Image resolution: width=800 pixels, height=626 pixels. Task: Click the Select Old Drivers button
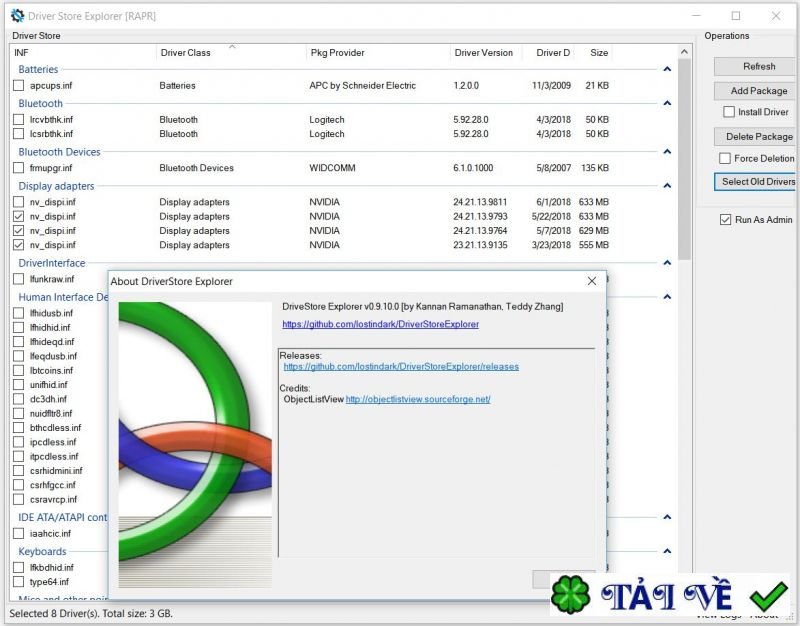pyautogui.click(x=756, y=182)
